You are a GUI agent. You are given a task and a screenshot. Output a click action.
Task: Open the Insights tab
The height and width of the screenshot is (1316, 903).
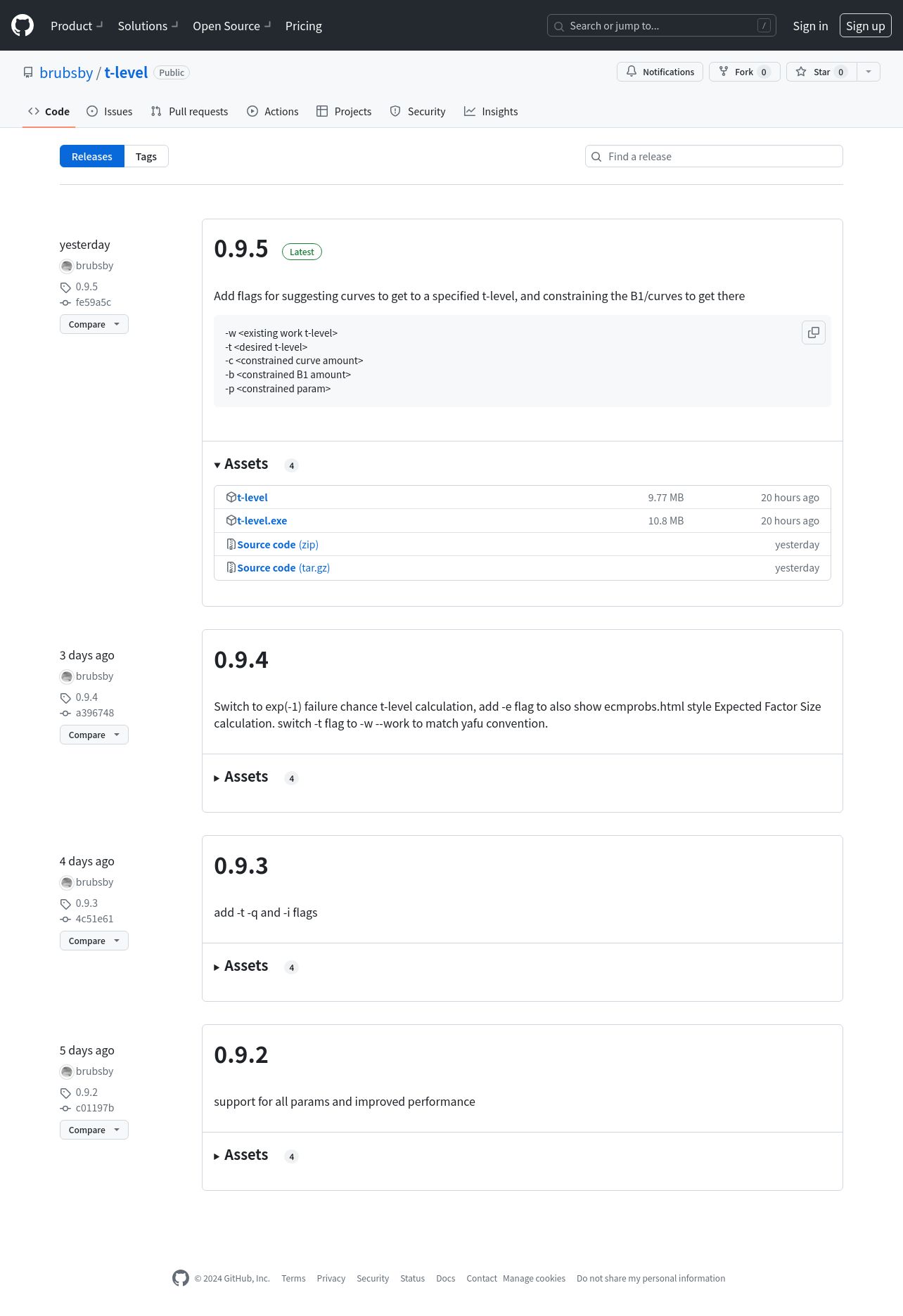tap(491, 111)
